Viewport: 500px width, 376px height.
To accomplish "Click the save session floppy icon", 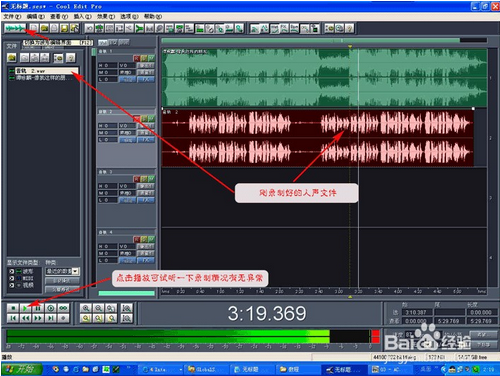I will tap(65, 28).
